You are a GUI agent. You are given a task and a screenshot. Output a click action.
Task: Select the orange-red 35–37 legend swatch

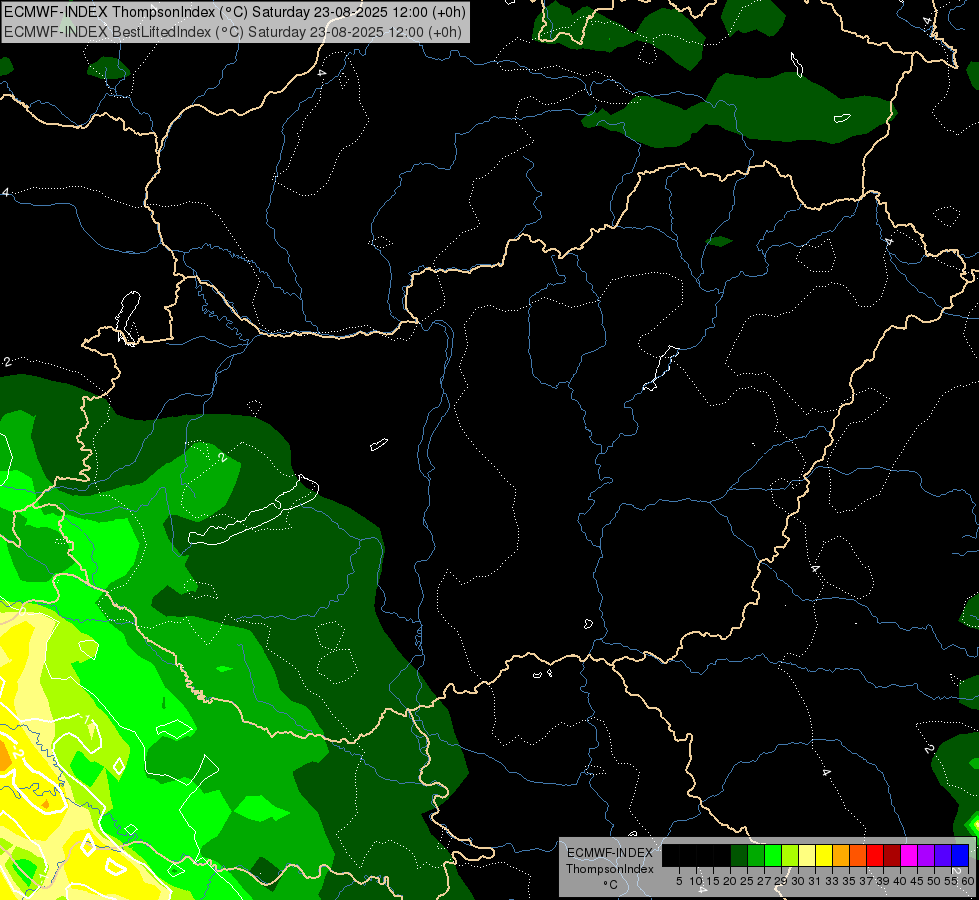click(858, 855)
